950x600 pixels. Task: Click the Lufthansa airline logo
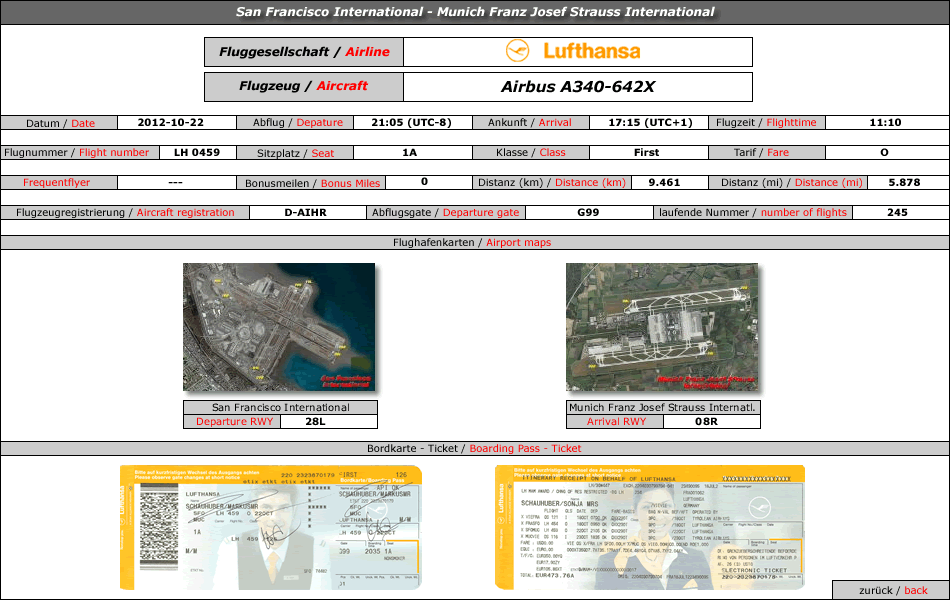573,51
